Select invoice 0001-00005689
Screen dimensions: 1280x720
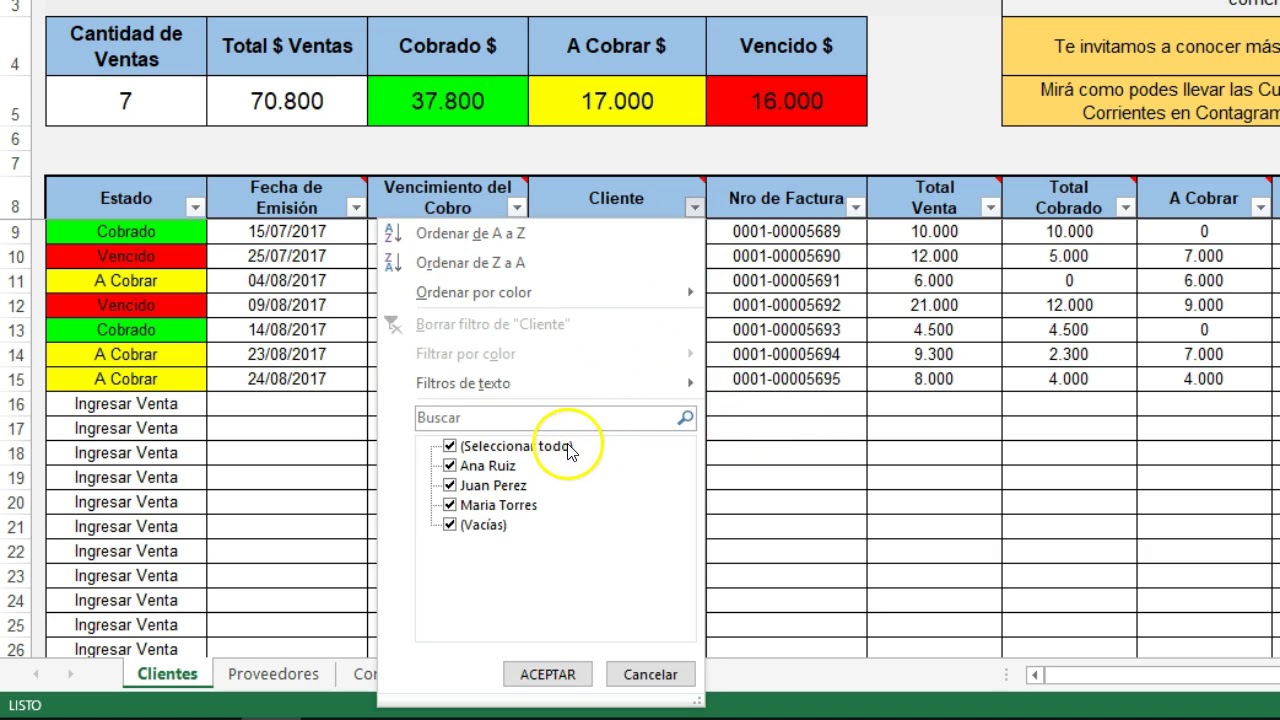coord(786,232)
